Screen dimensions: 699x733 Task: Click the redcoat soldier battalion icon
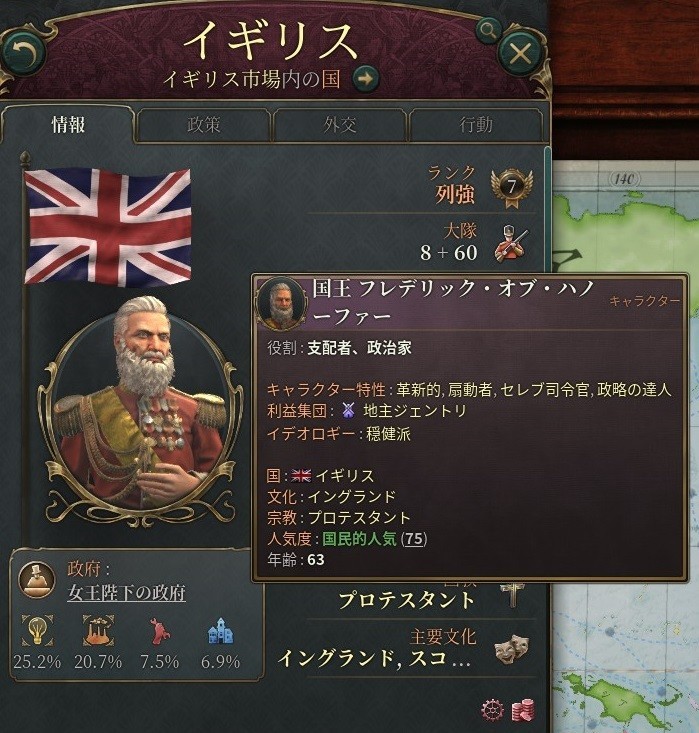coord(511,244)
